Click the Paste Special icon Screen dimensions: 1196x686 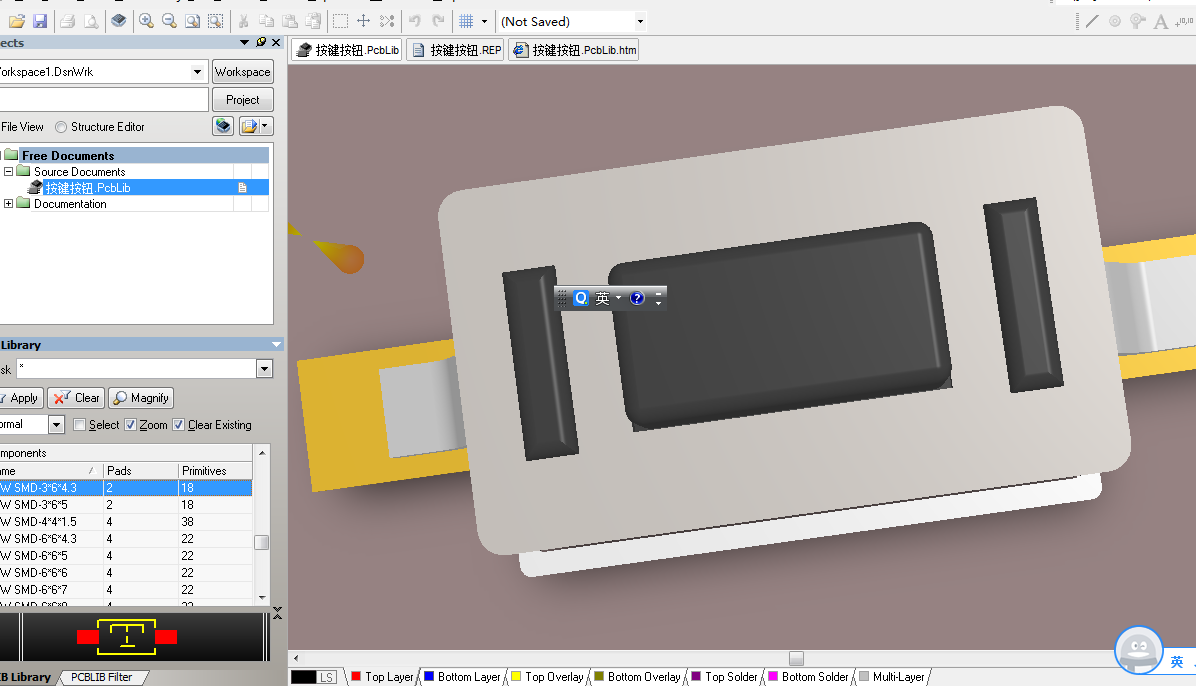[313, 21]
